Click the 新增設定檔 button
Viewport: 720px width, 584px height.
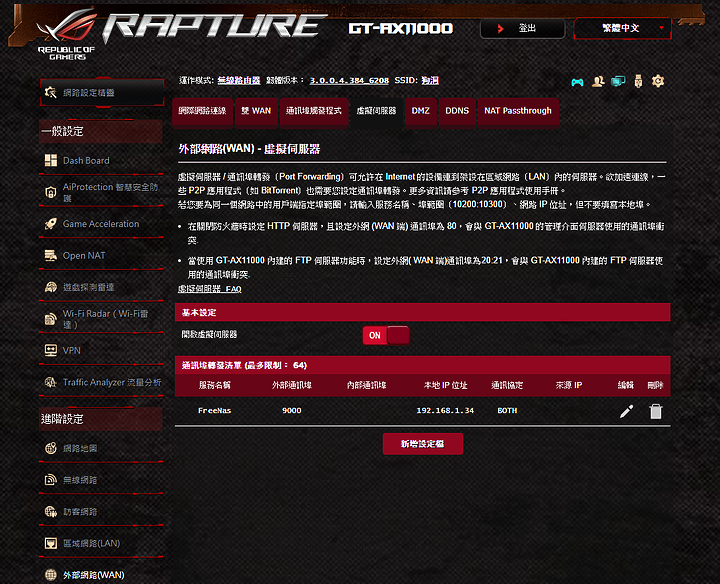click(422, 444)
